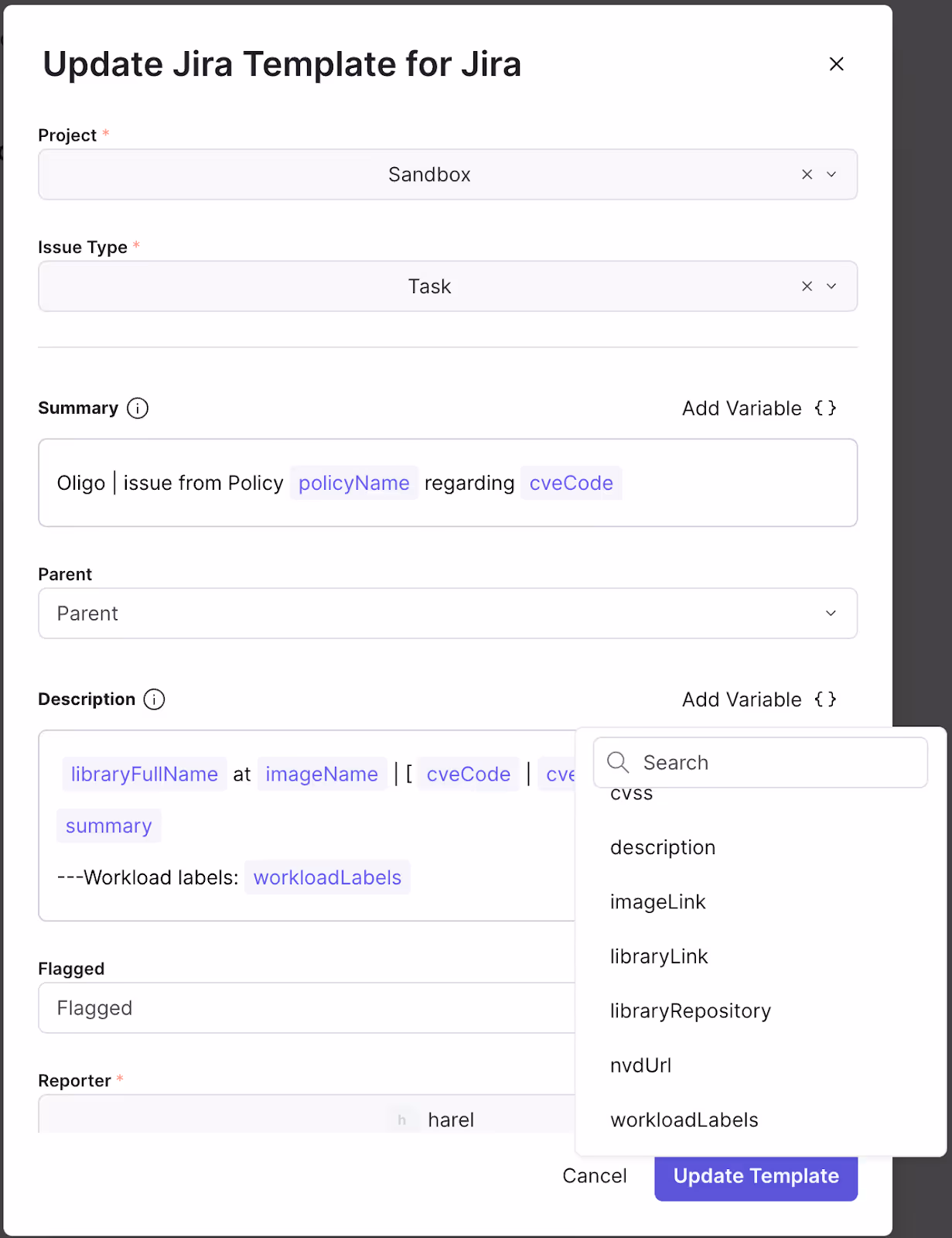Focus the variable Search box
Image resolution: width=952 pixels, height=1238 pixels.
(760, 763)
